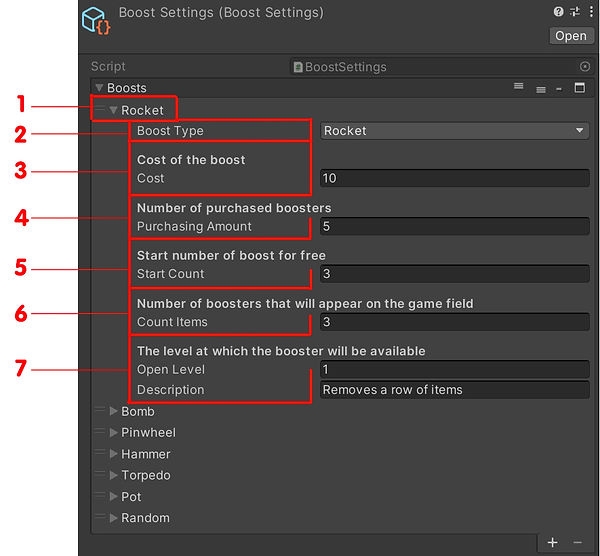The width and height of the screenshot is (600, 556).
Task: Click the Cost value field
Action: point(454,178)
